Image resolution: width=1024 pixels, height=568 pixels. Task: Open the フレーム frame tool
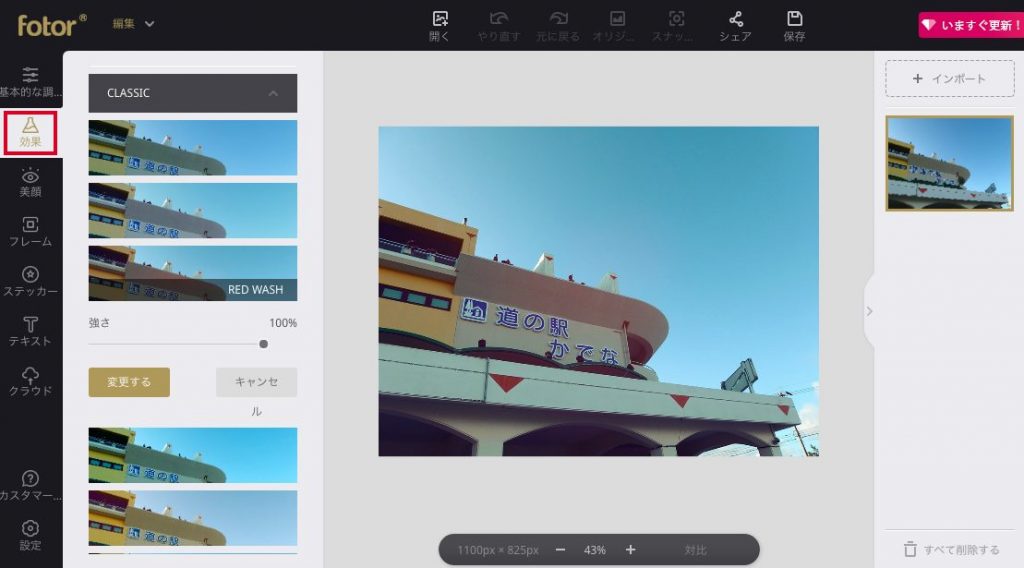point(30,232)
